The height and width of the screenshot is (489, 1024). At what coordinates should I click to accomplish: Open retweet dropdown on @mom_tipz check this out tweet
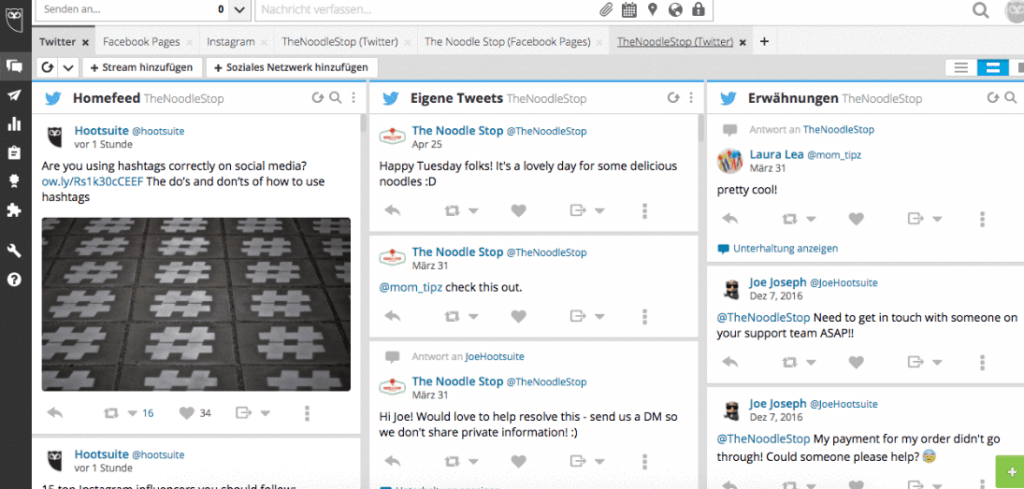point(474,317)
